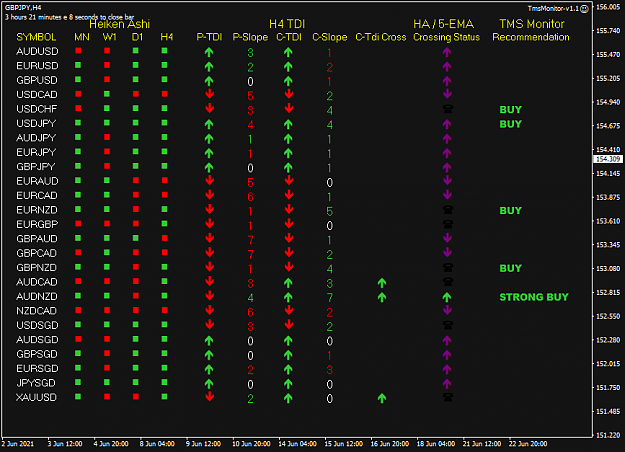Viewport: 625px width, 452px height.
Task: Click XAUUSD D1 red square
Action: point(136,397)
